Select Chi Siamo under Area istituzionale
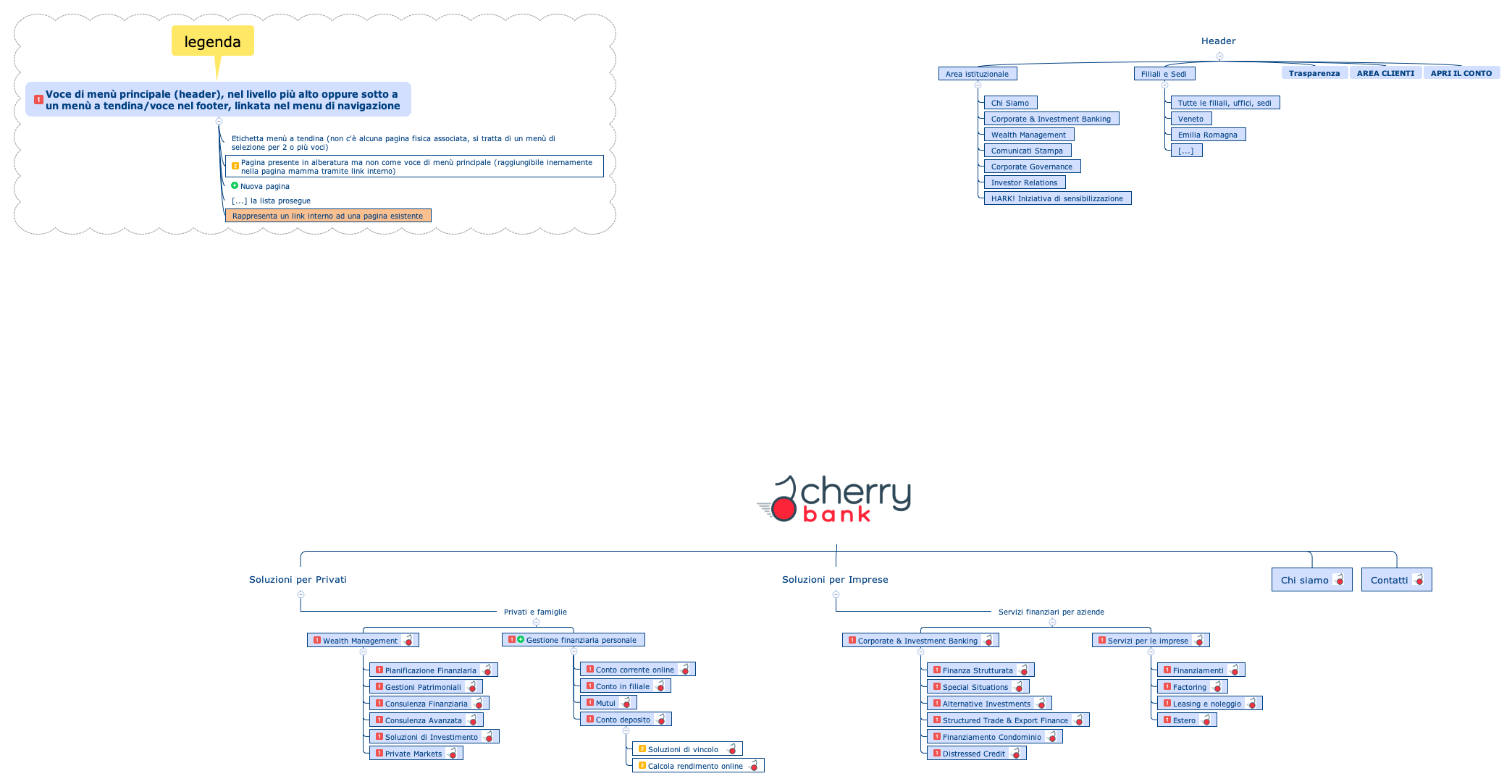Image resolution: width=1512 pixels, height=784 pixels. (x=1010, y=103)
